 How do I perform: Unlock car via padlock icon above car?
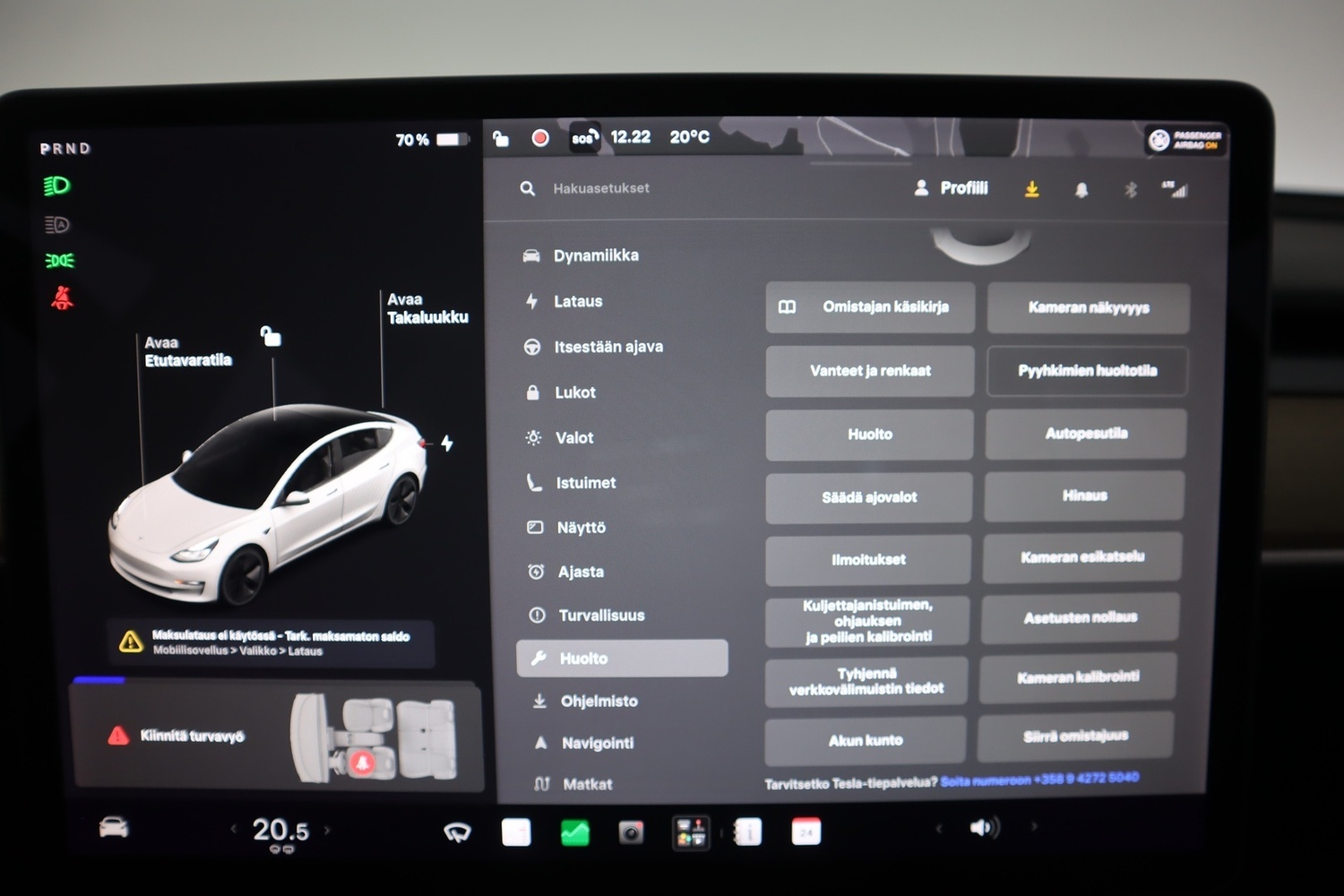point(271,336)
